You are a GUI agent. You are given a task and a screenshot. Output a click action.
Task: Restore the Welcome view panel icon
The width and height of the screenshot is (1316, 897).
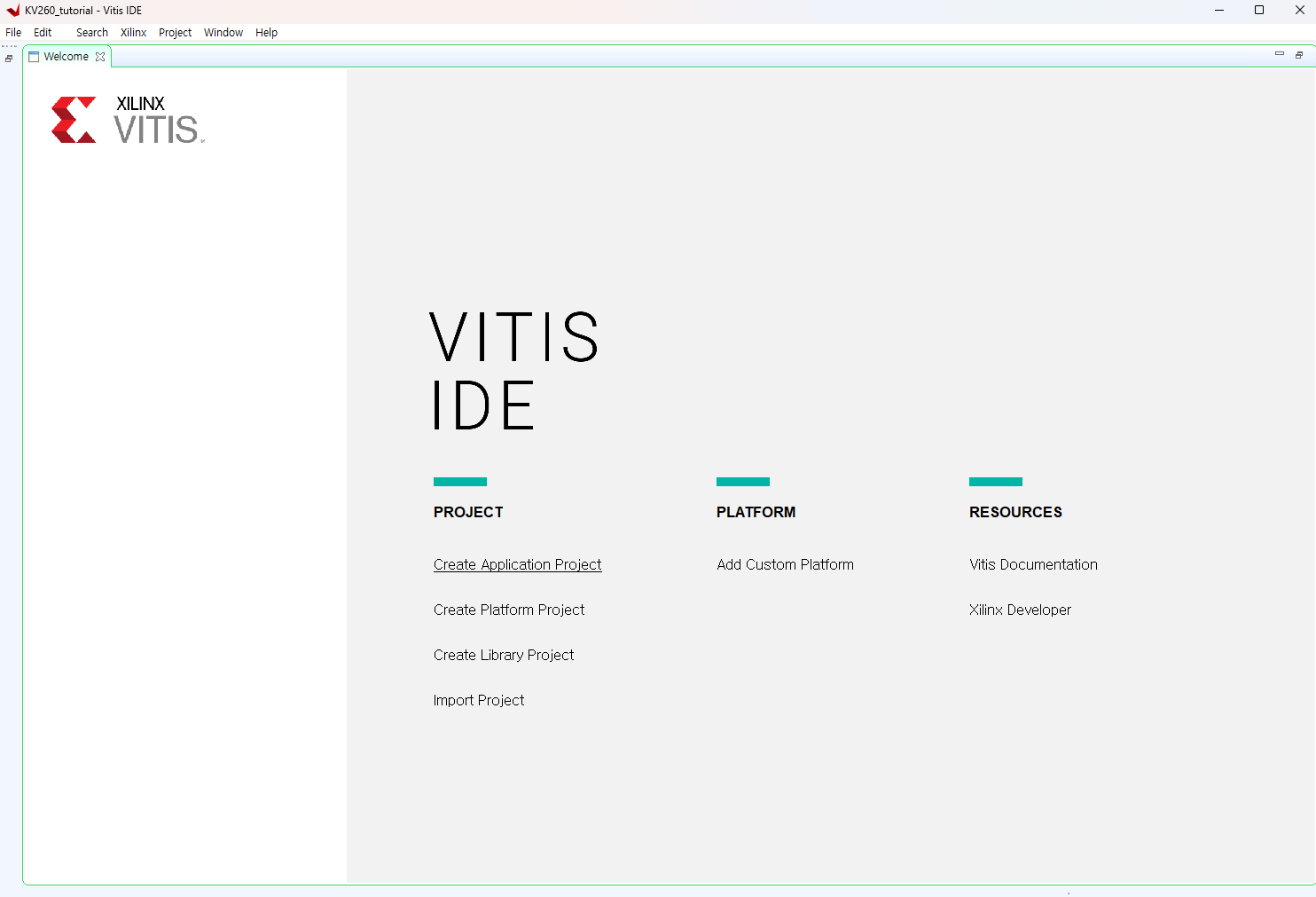click(1299, 55)
